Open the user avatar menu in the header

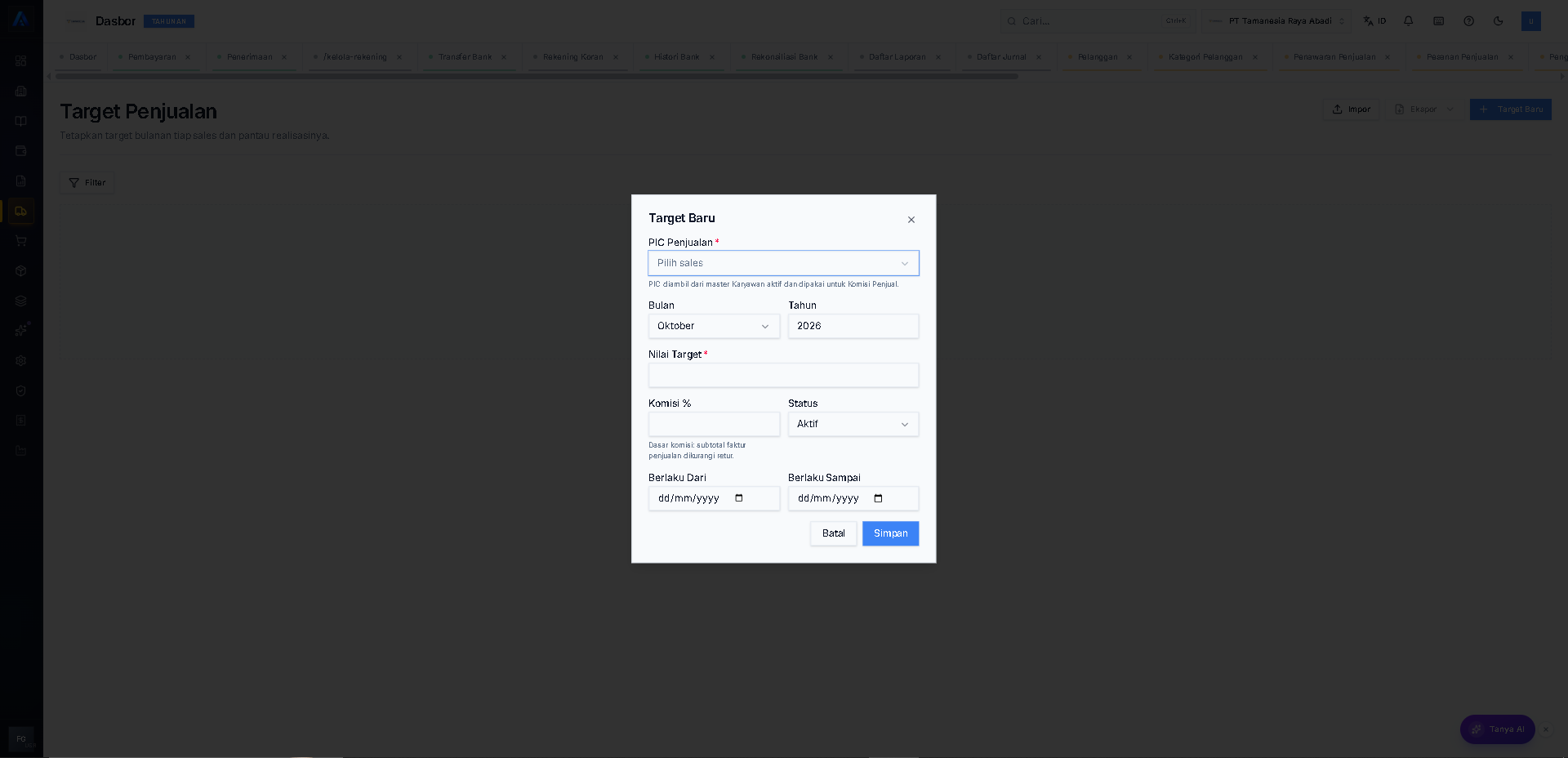pos(1531,21)
